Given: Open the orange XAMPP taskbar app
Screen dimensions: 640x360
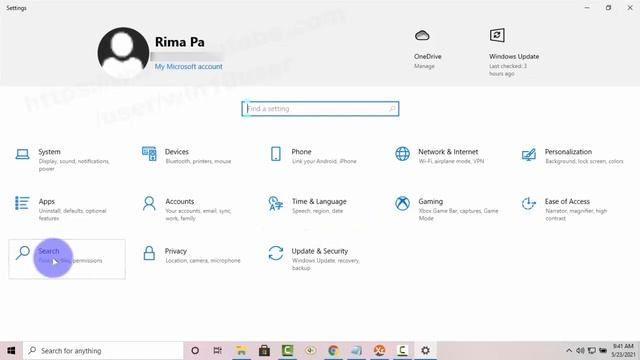Looking at the screenshot, I should click(x=380, y=351).
